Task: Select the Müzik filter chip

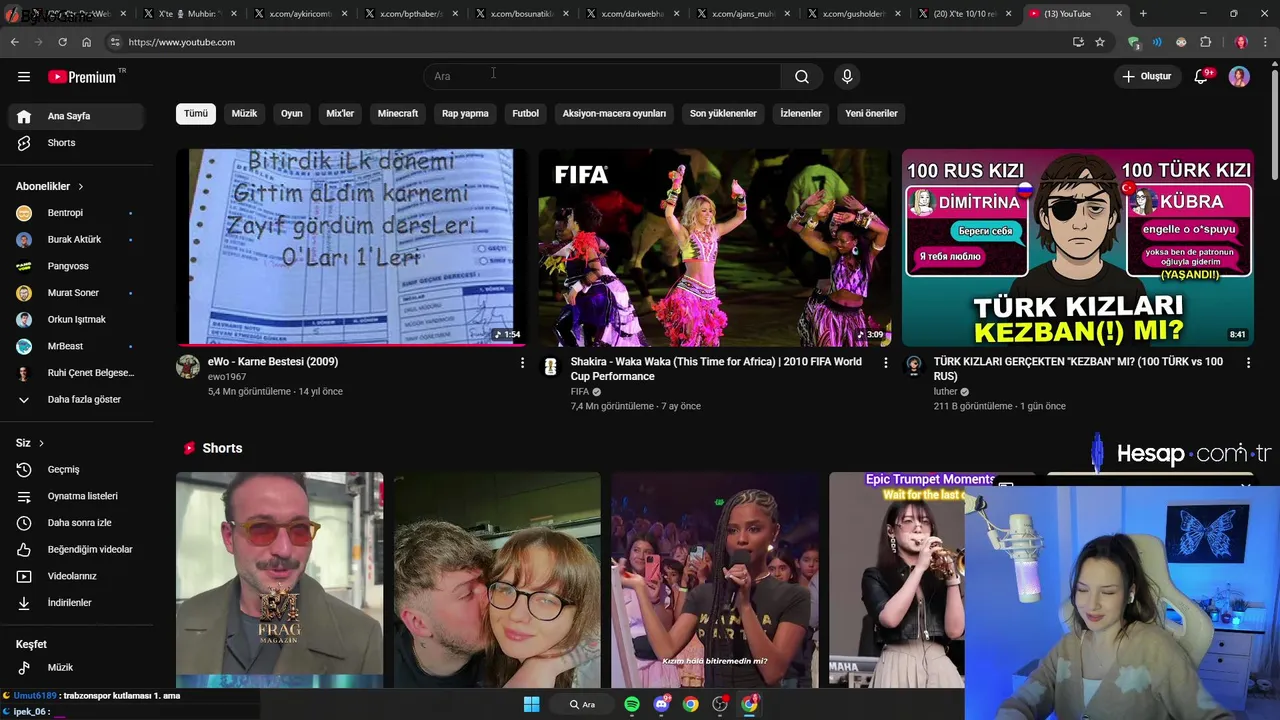Action: [x=244, y=114]
